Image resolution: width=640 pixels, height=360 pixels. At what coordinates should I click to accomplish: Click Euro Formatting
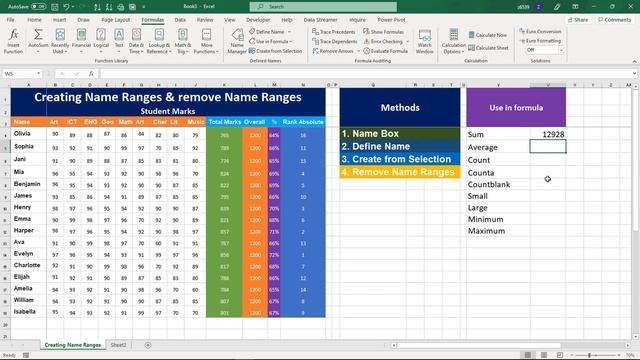540,41
